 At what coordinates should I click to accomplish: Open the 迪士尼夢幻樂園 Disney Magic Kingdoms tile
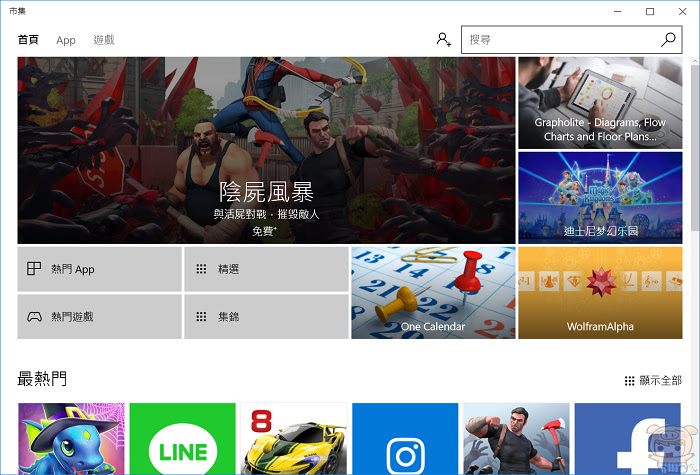click(x=600, y=198)
